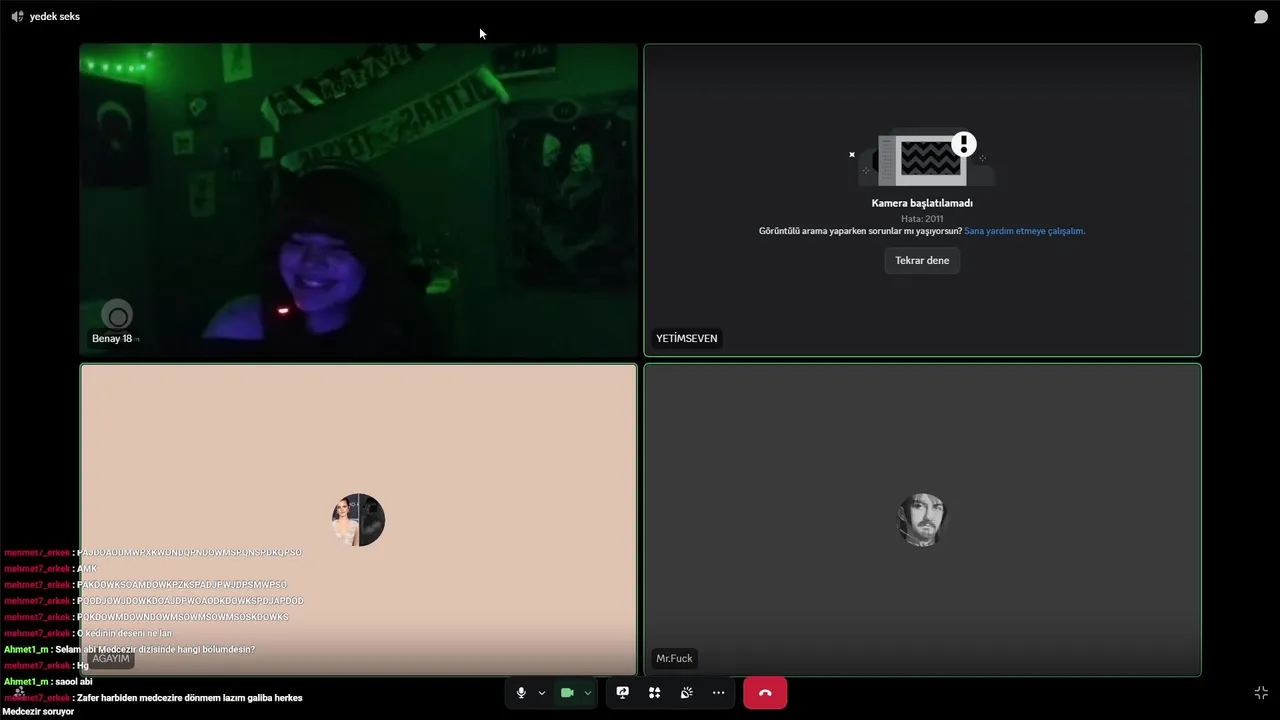Click the 'Hata: 2011' error code
The height and width of the screenshot is (720, 1280).
pyautogui.click(x=922, y=218)
